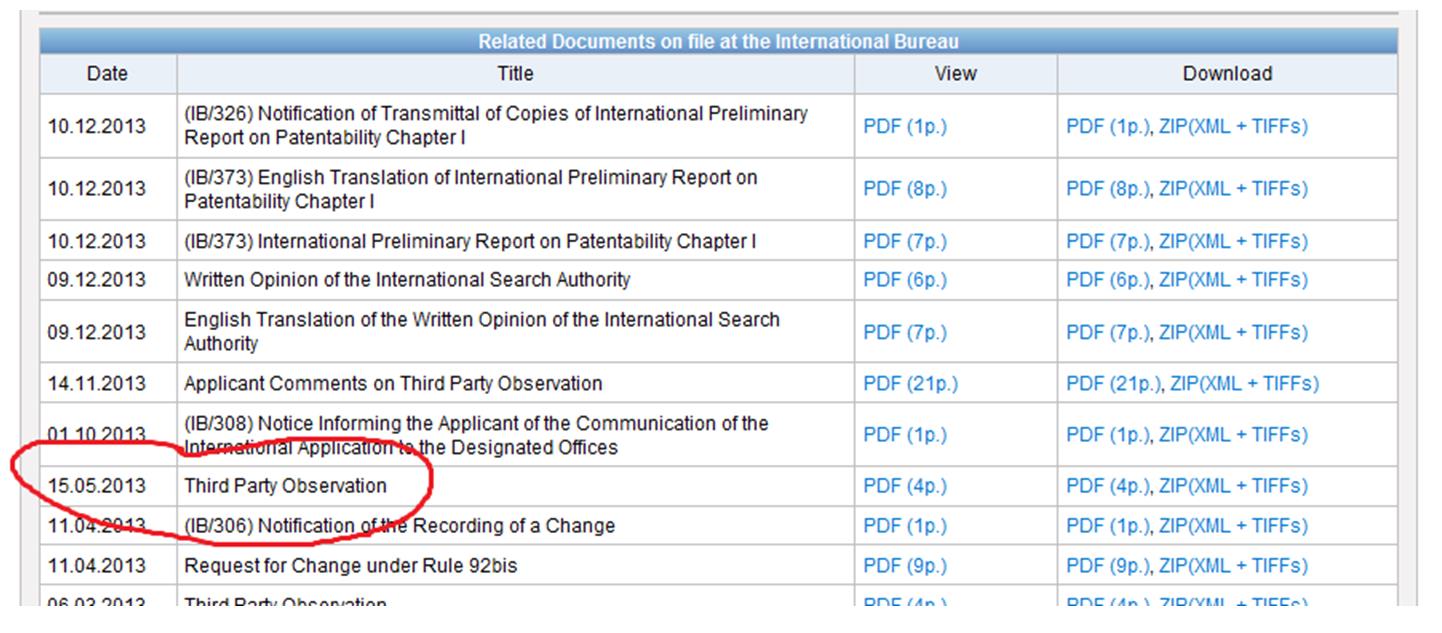Screen dimensions: 1442x633
Task: Download ZIP for IB/373 International Preliminary Report
Action: (1232, 242)
